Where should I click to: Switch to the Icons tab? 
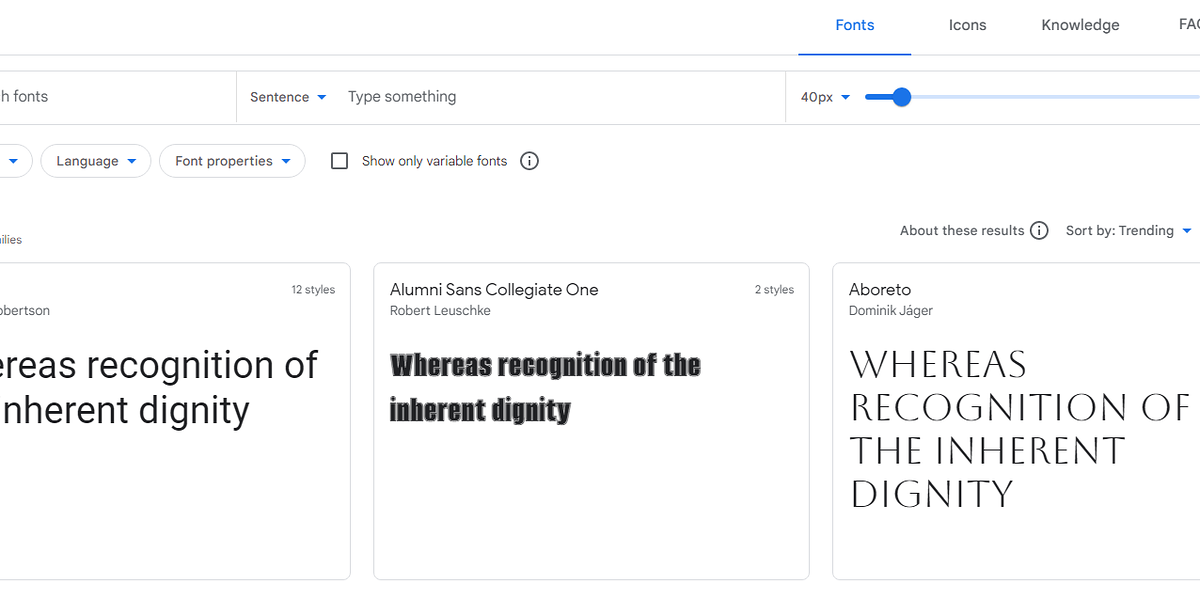[967, 26]
